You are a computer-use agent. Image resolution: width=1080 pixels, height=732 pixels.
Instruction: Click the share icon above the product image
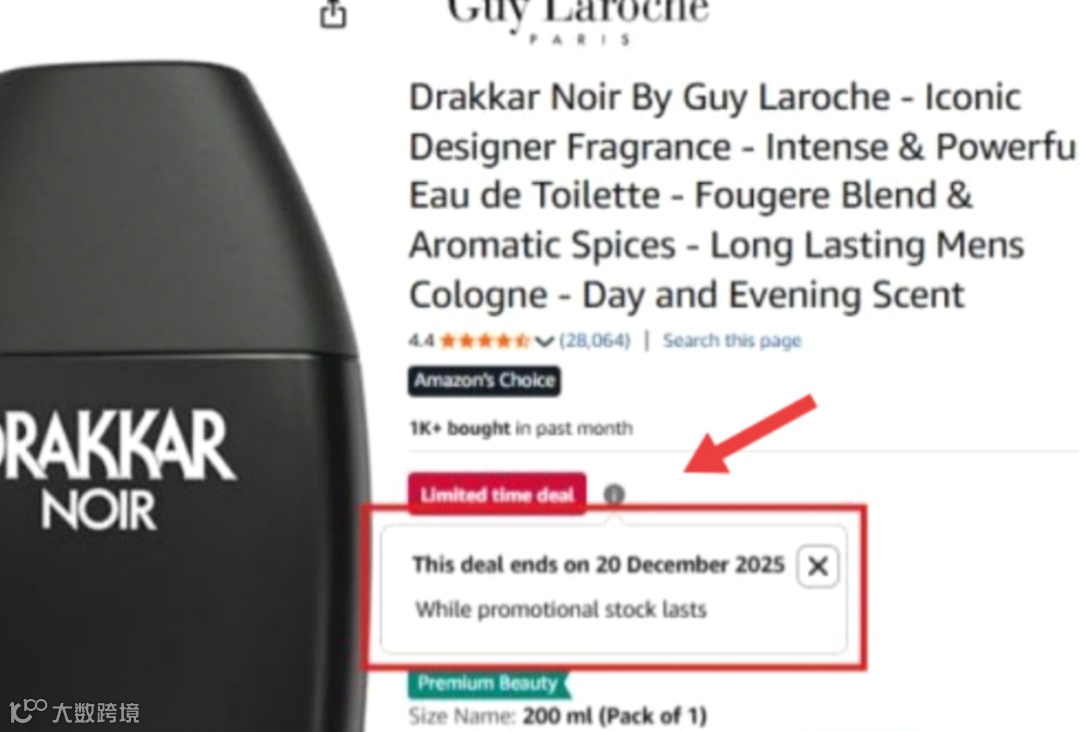click(333, 14)
